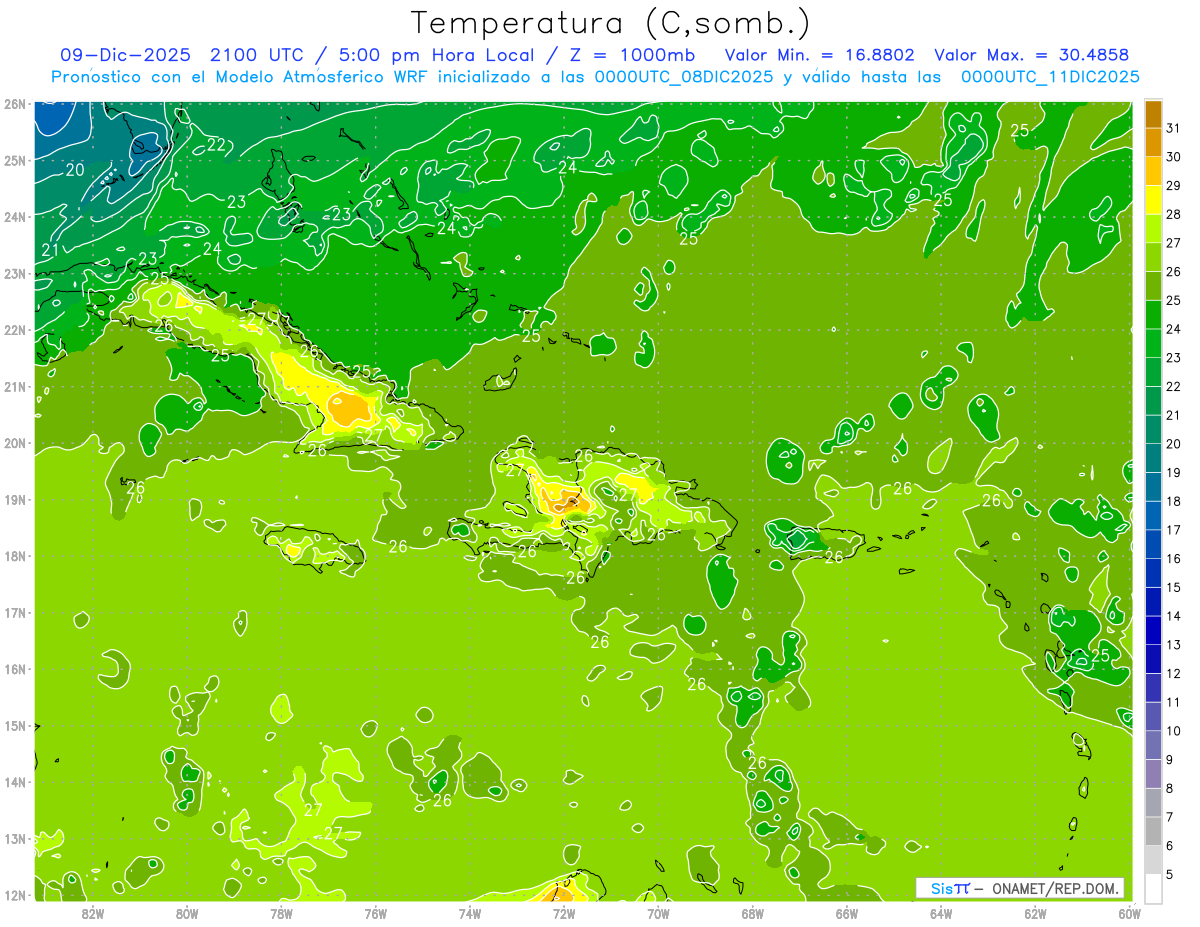Select the colorbar legend value 17

tap(1173, 530)
